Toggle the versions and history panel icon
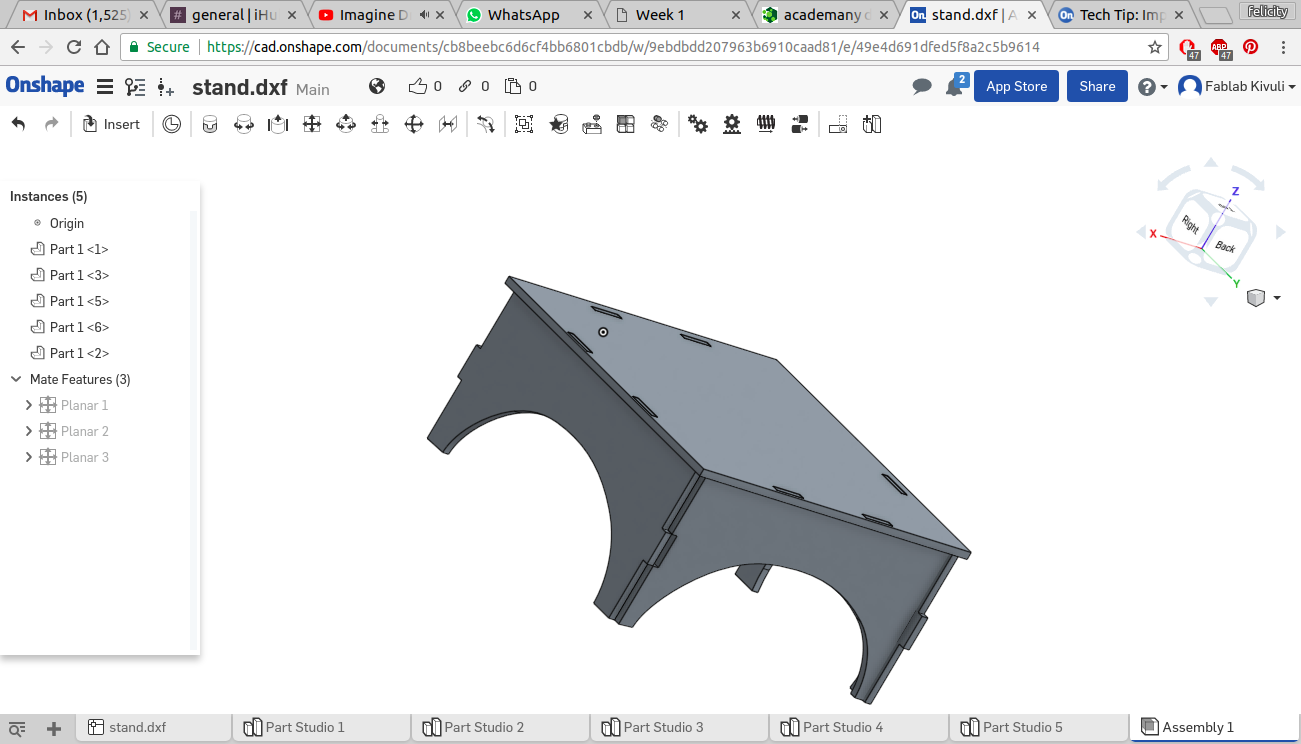 pyautogui.click(x=134, y=87)
